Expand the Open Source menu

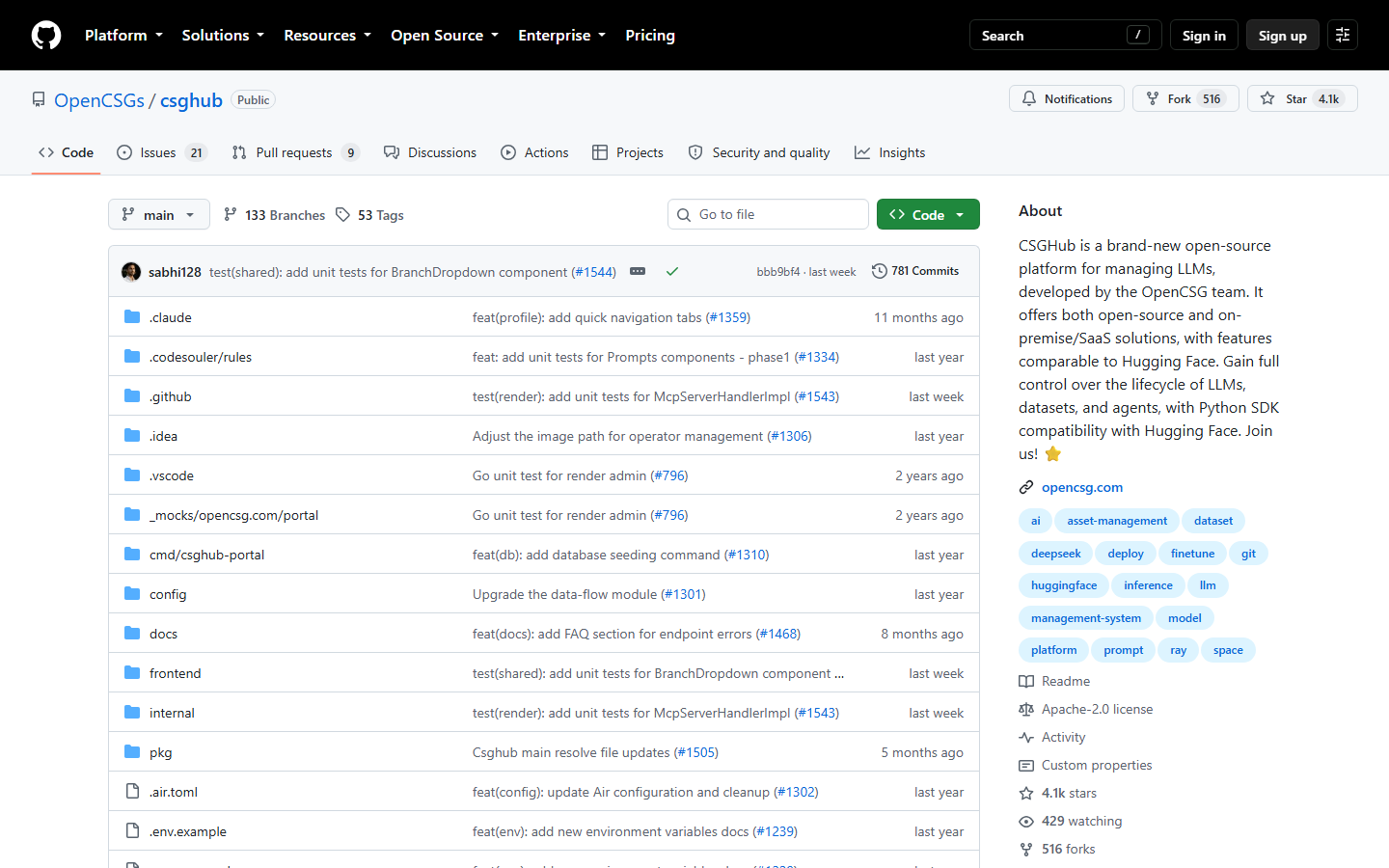coord(445,36)
